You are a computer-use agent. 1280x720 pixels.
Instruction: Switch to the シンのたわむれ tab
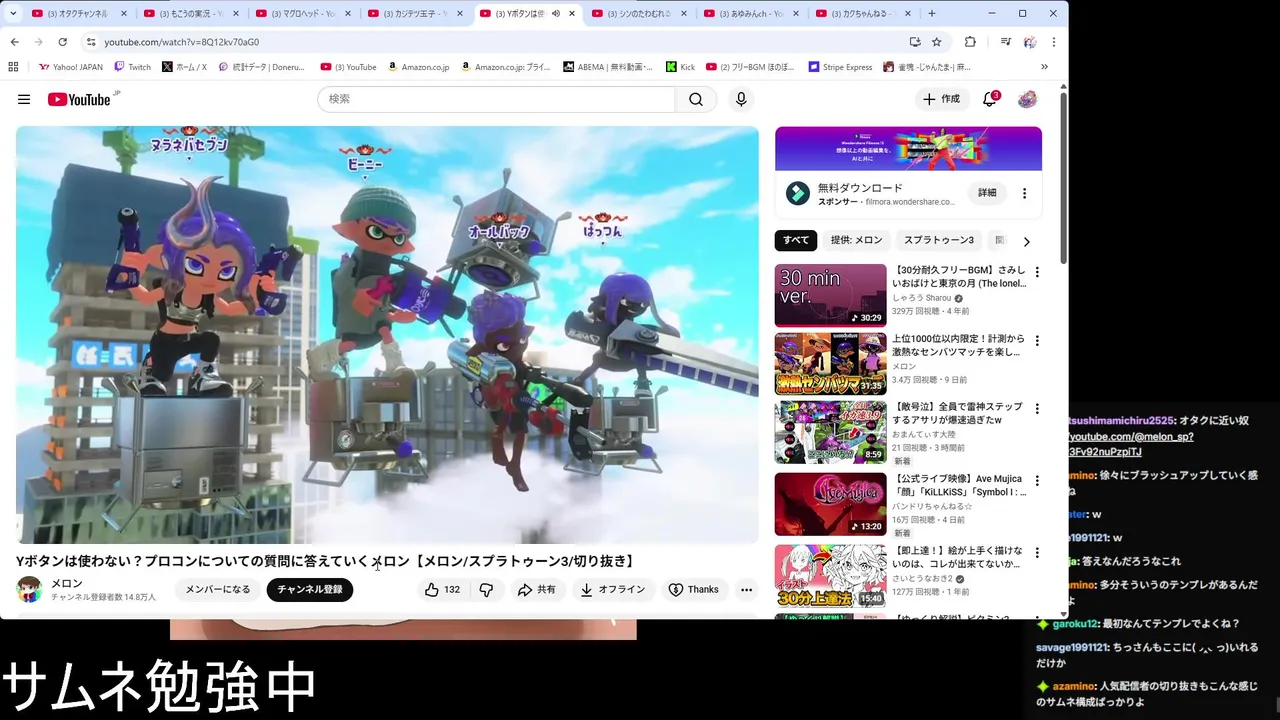pyautogui.click(x=639, y=14)
